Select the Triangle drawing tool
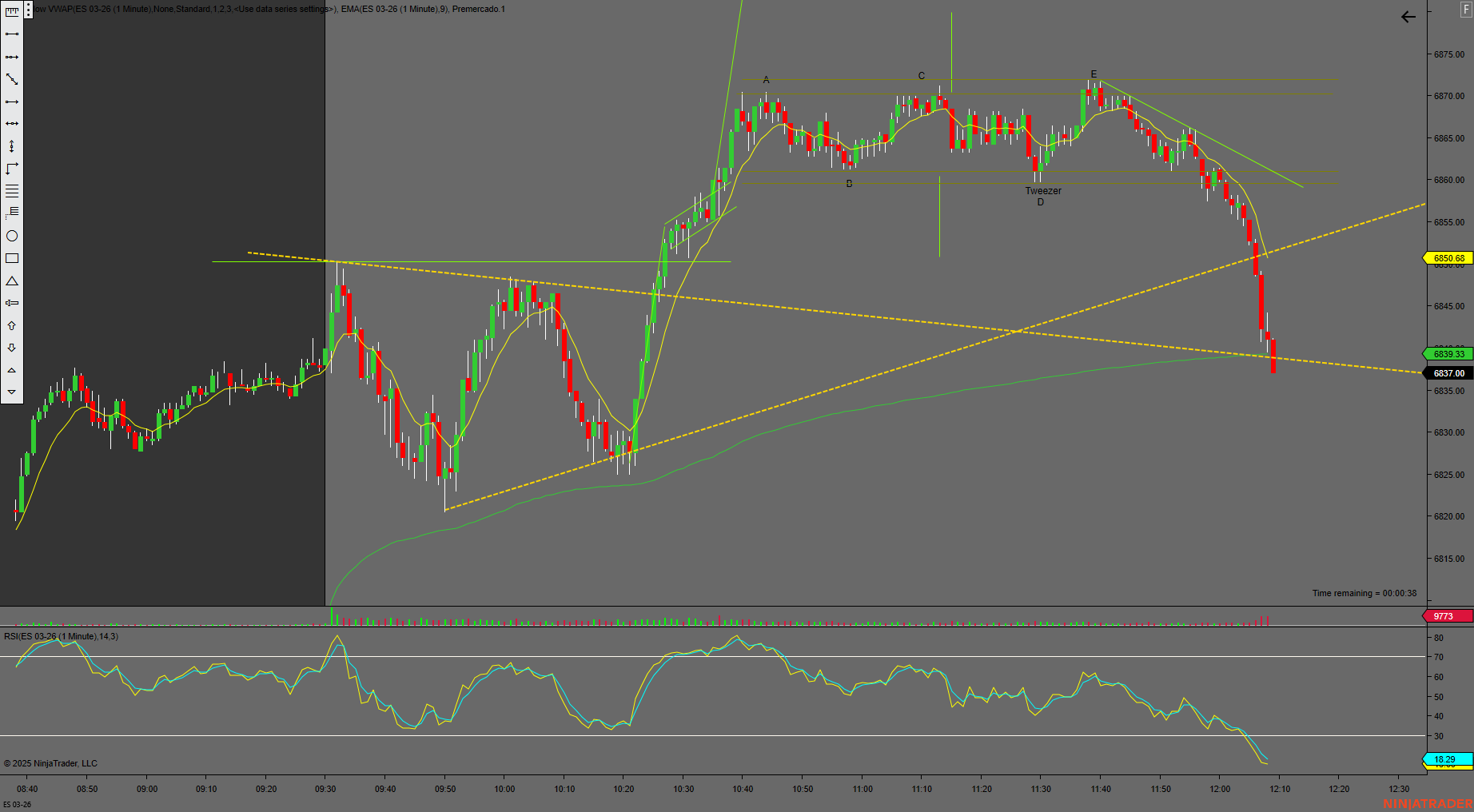This screenshot has width=1474, height=812. coord(12,281)
